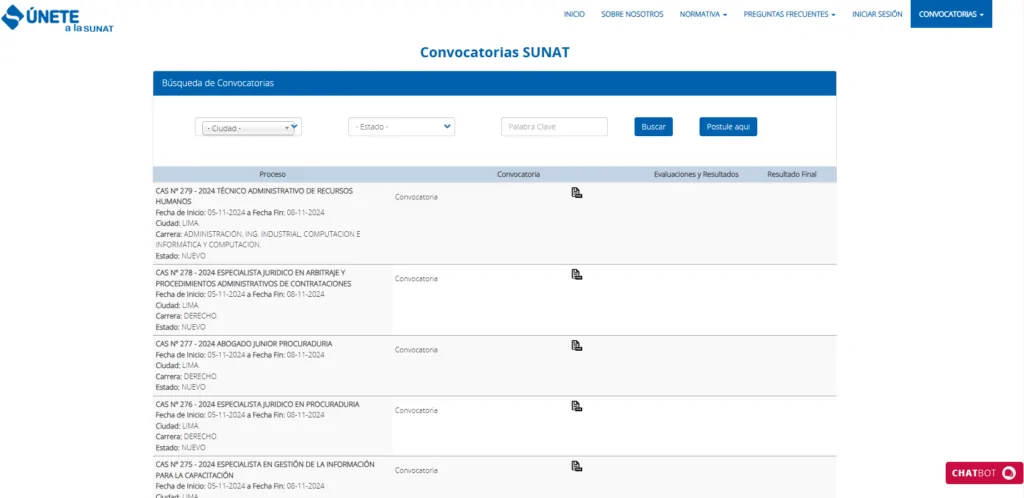Click the Evaluaciones y Resultados column header
The width and height of the screenshot is (1024, 498).
(x=696, y=174)
